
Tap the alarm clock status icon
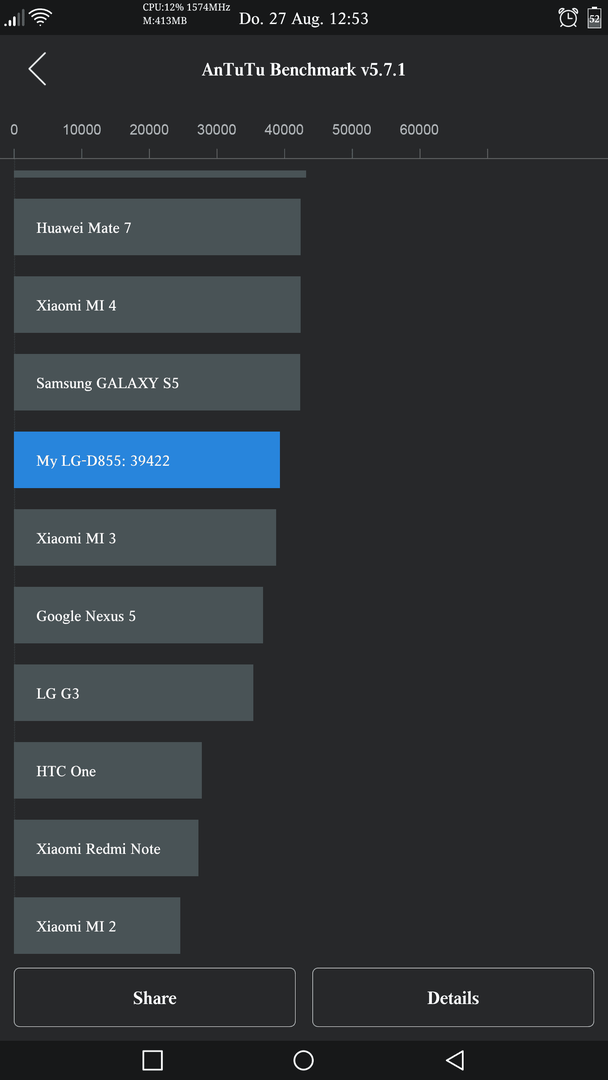(568, 18)
